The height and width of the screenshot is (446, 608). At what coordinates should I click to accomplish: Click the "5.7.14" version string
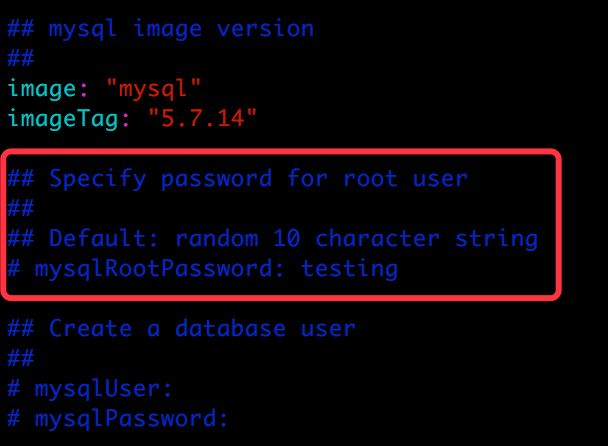[203, 118]
